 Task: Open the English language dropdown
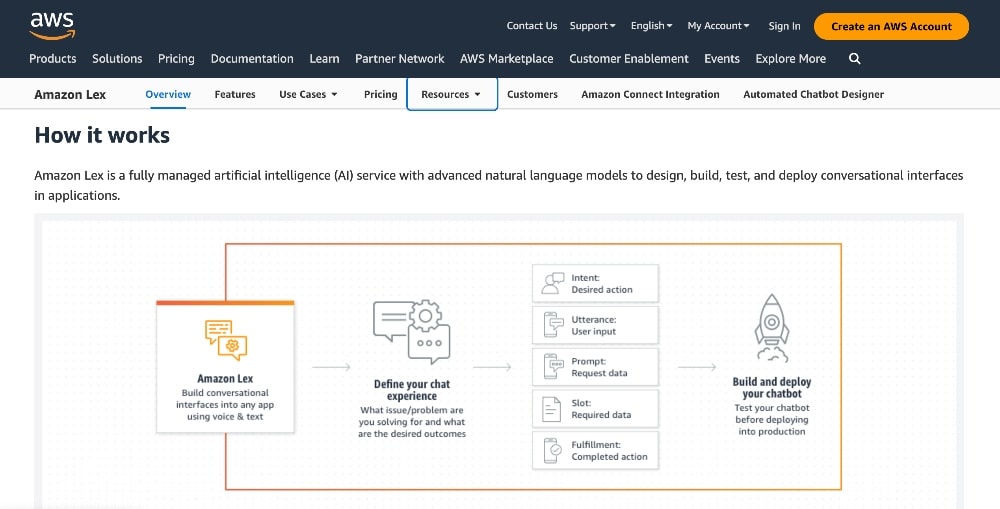[651, 26]
